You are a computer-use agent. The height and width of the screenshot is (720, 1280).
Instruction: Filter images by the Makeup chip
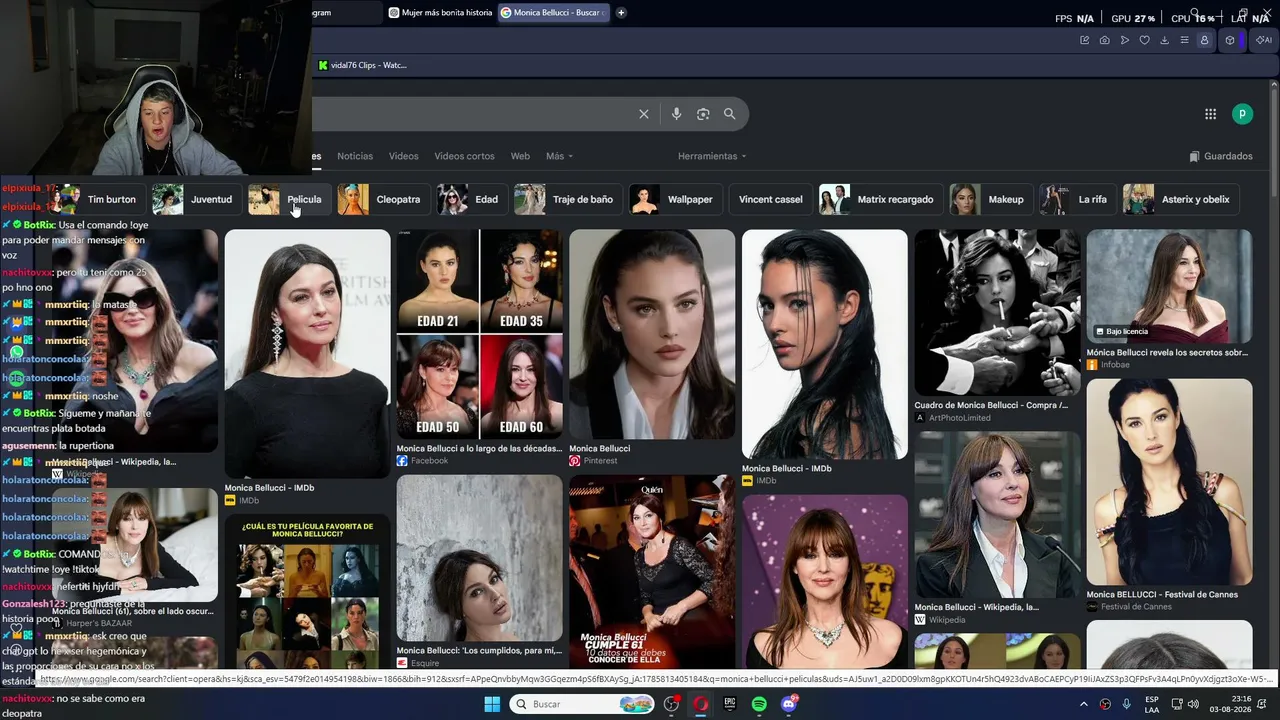click(x=990, y=199)
